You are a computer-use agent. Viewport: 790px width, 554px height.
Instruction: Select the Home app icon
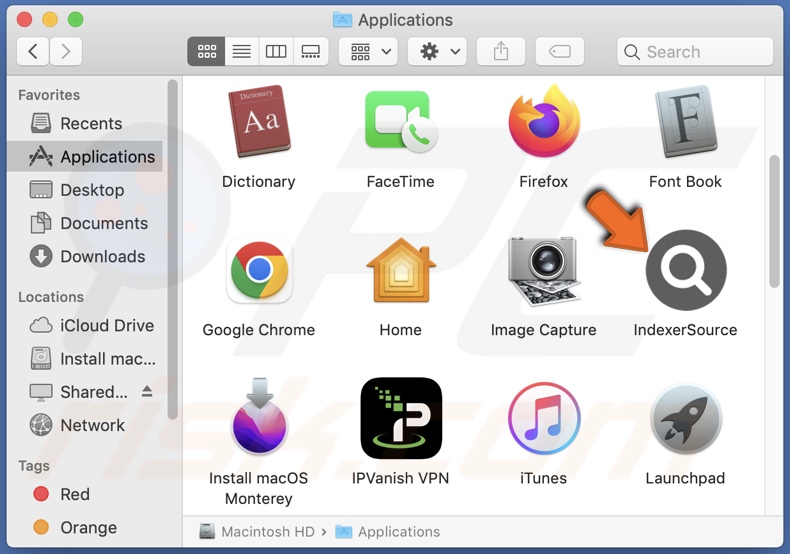(401, 270)
